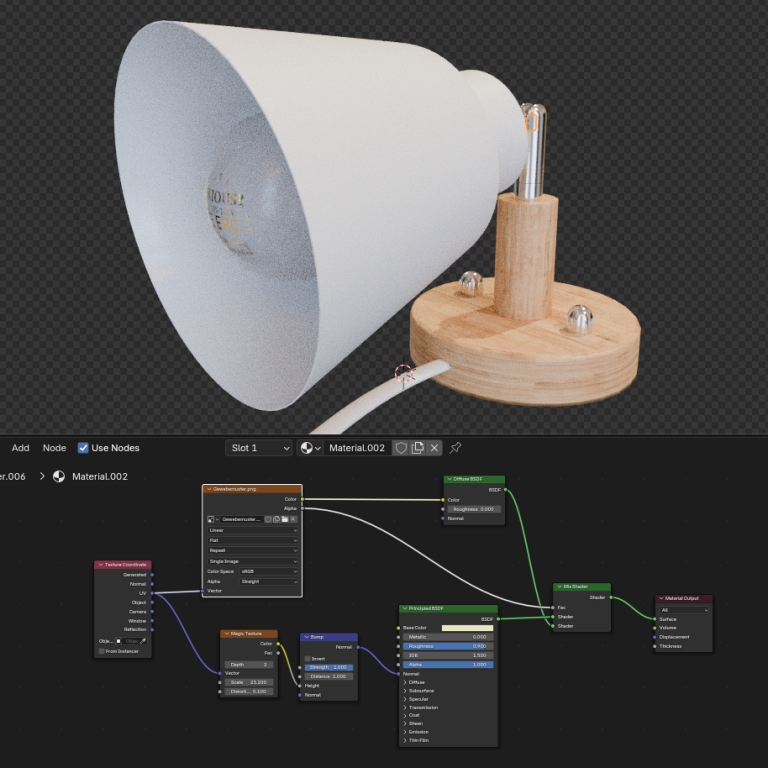Open the Add menu
768x768 pixels.
click(20, 448)
